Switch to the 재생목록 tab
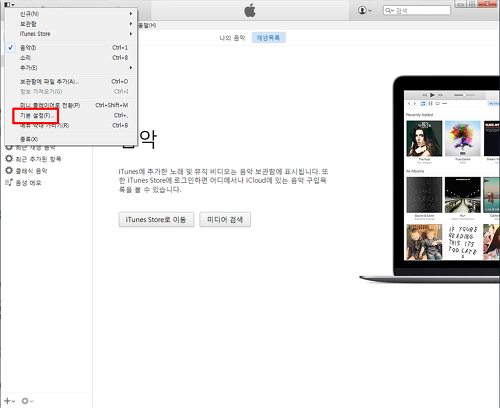Image resolution: width=500 pixels, height=408 pixels. (268, 38)
